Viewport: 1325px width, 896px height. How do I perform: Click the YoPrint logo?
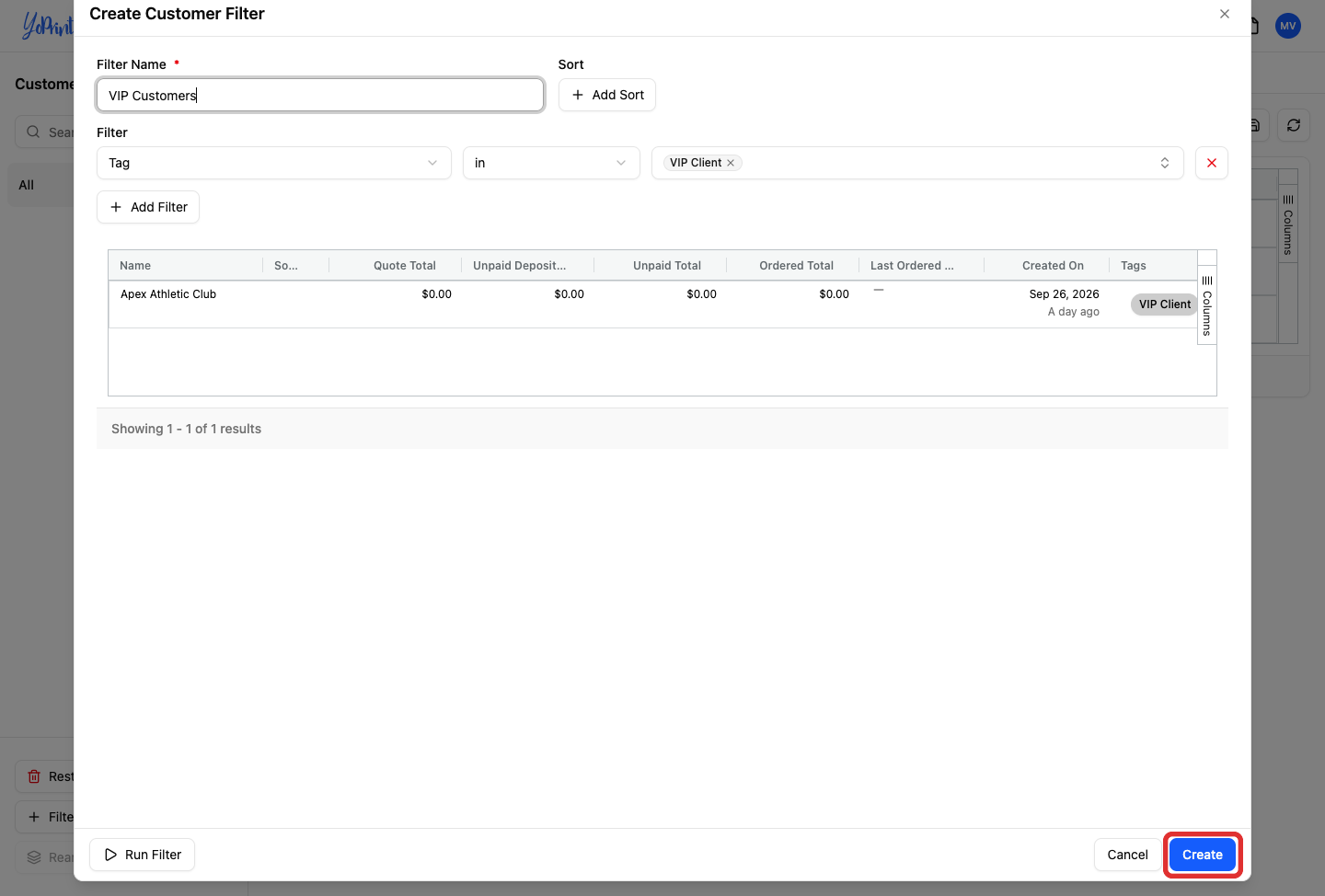tap(48, 25)
